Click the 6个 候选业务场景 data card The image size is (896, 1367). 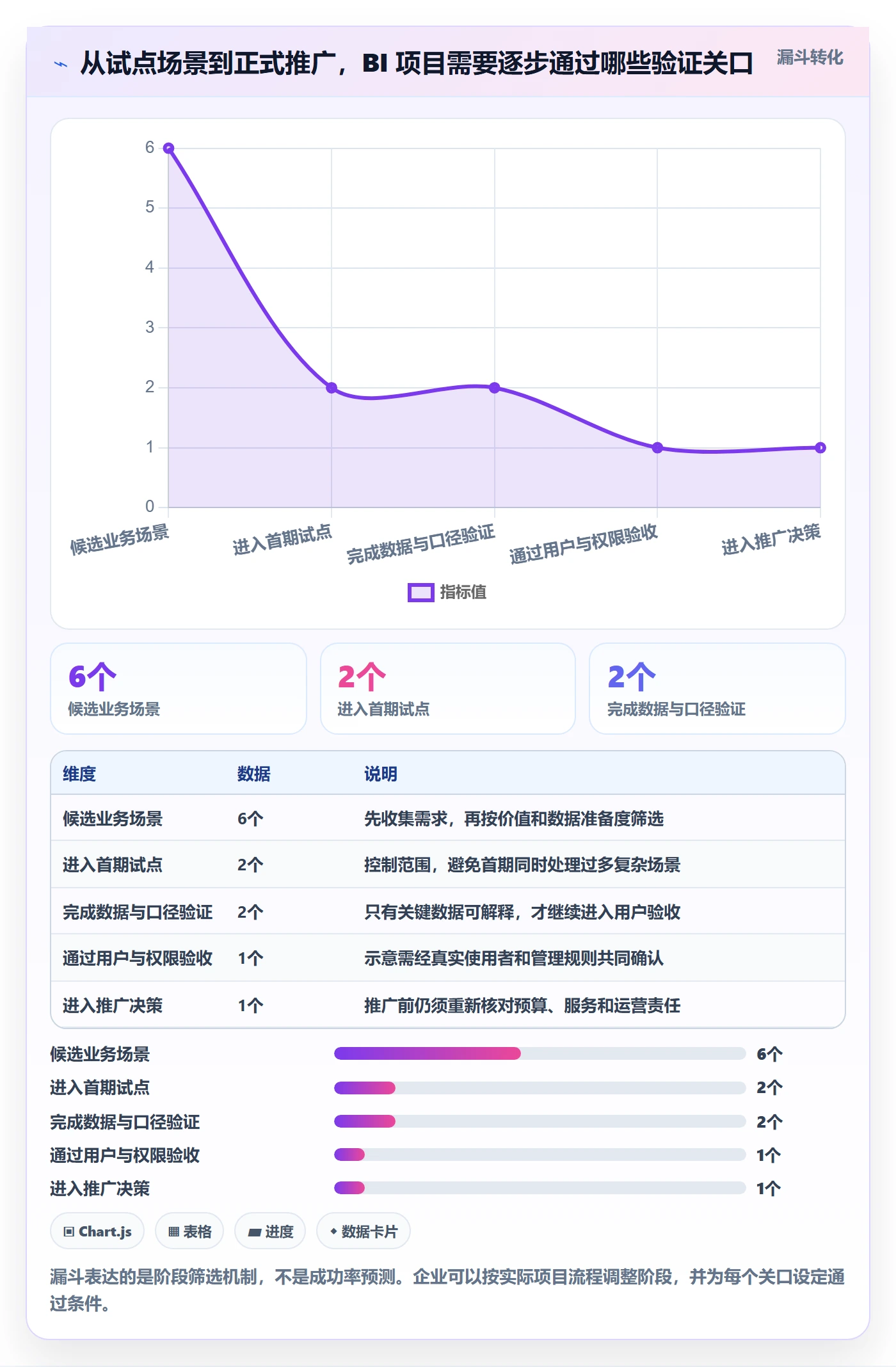tap(179, 689)
